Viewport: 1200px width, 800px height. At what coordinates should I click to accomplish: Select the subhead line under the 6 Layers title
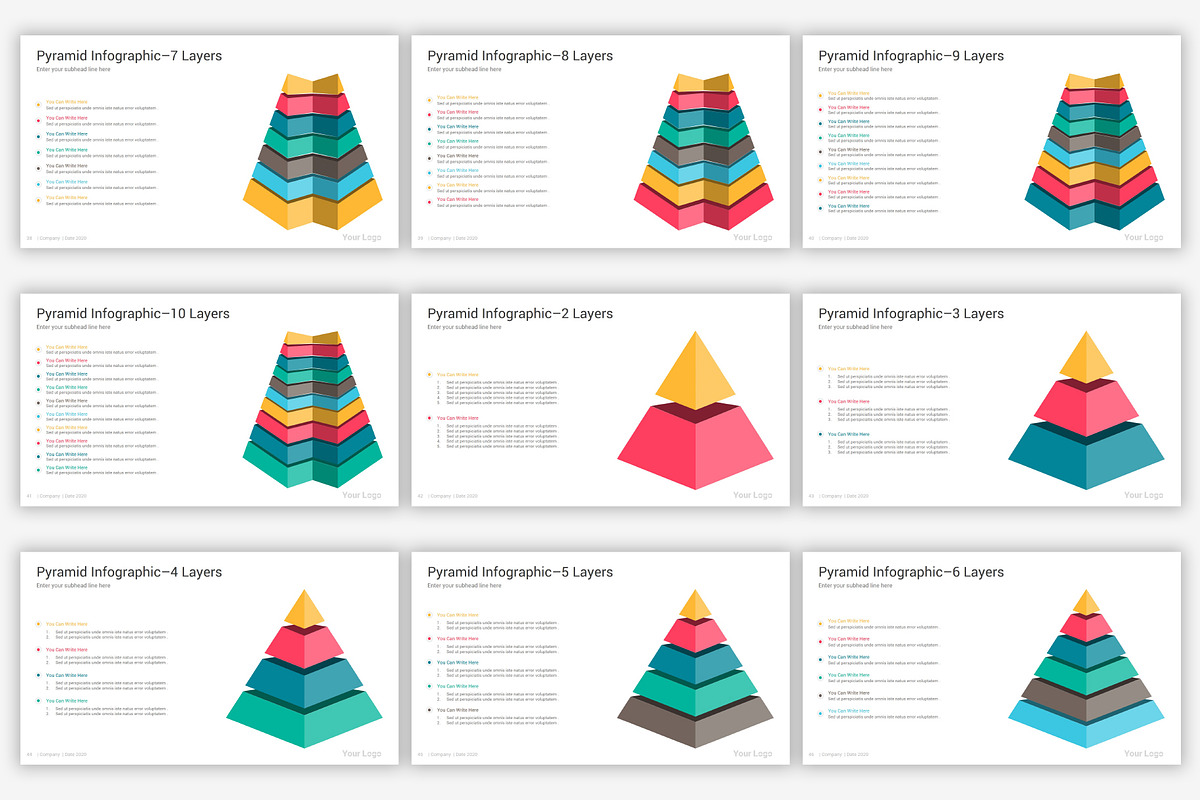pos(856,586)
